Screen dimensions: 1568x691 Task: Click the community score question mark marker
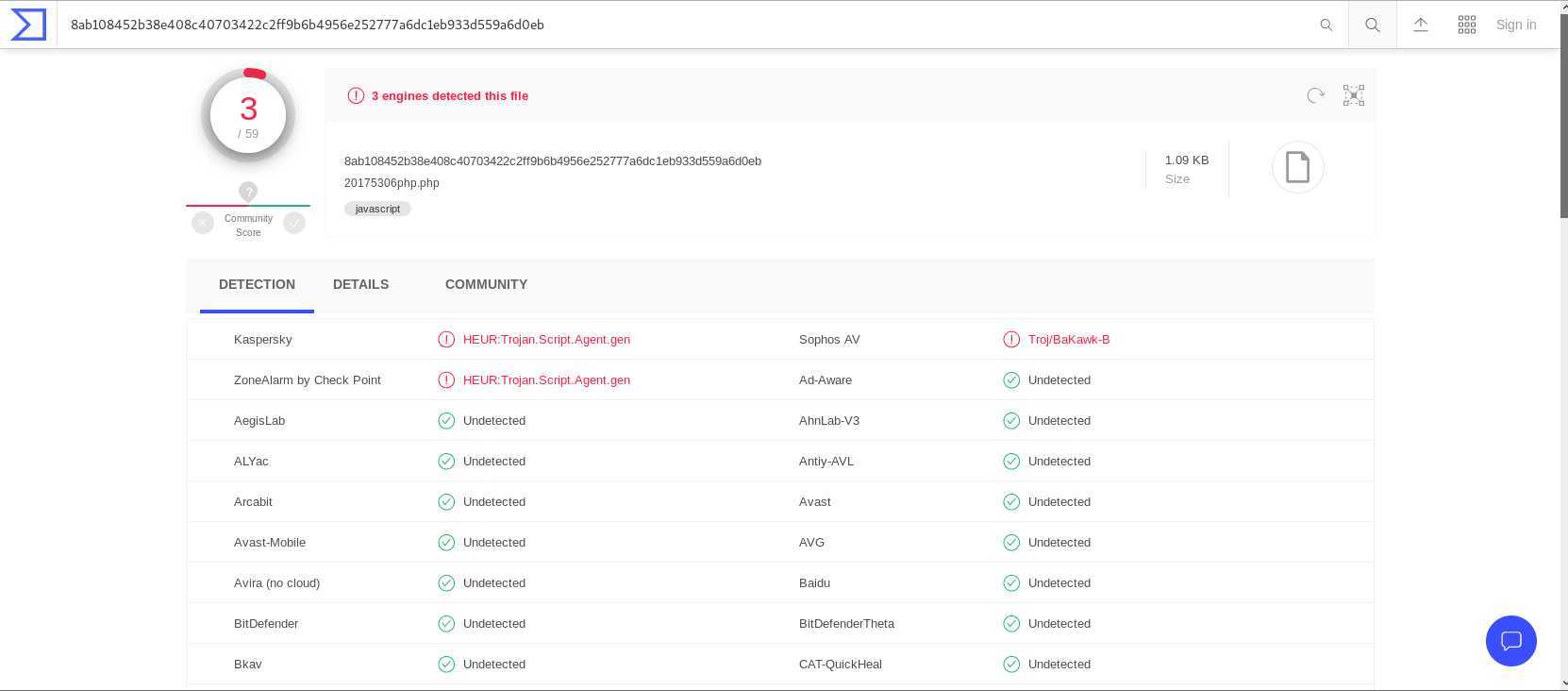tap(248, 192)
